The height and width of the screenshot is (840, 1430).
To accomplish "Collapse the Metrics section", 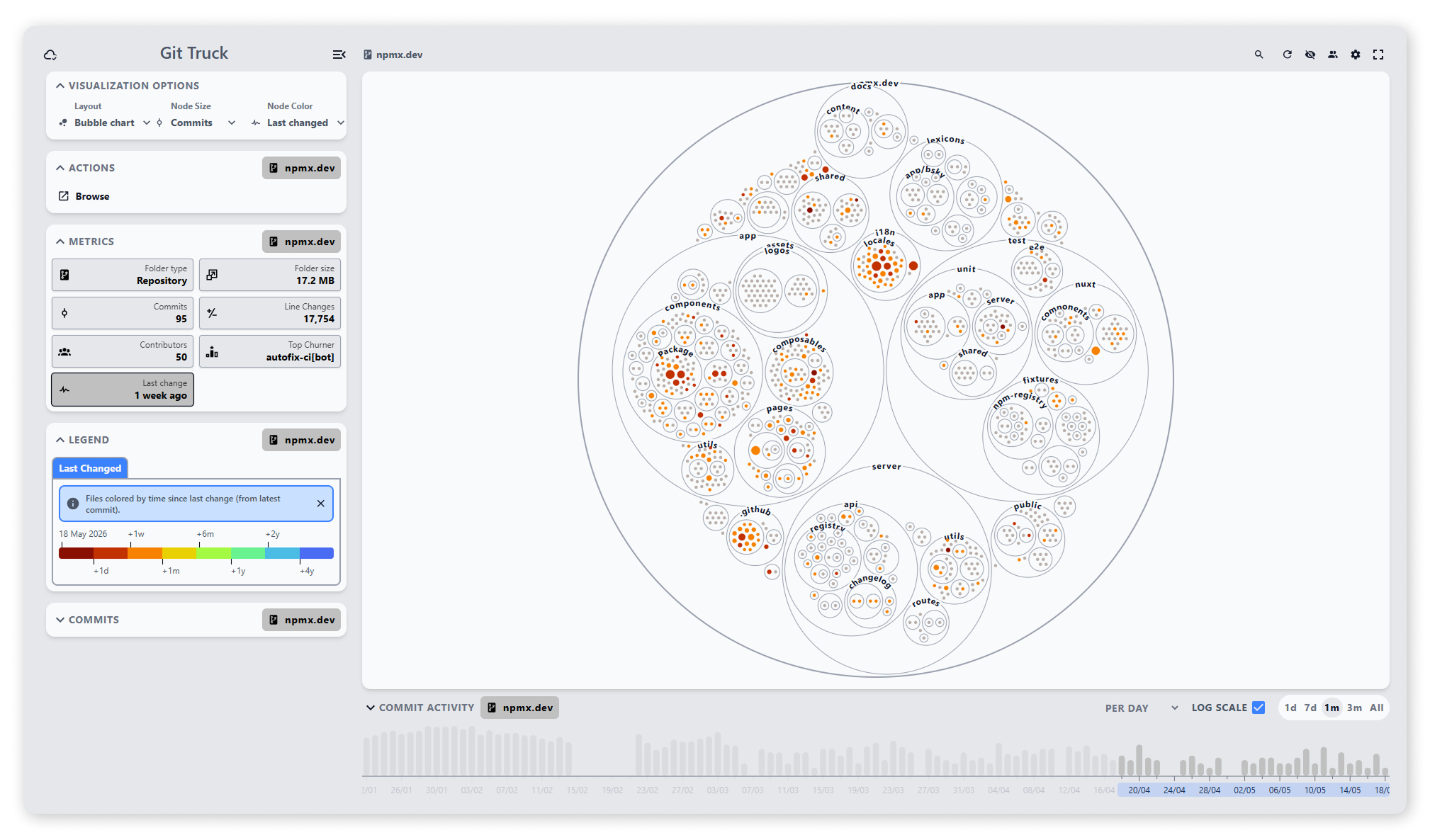I will pyautogui.click(x=60, y=242).
